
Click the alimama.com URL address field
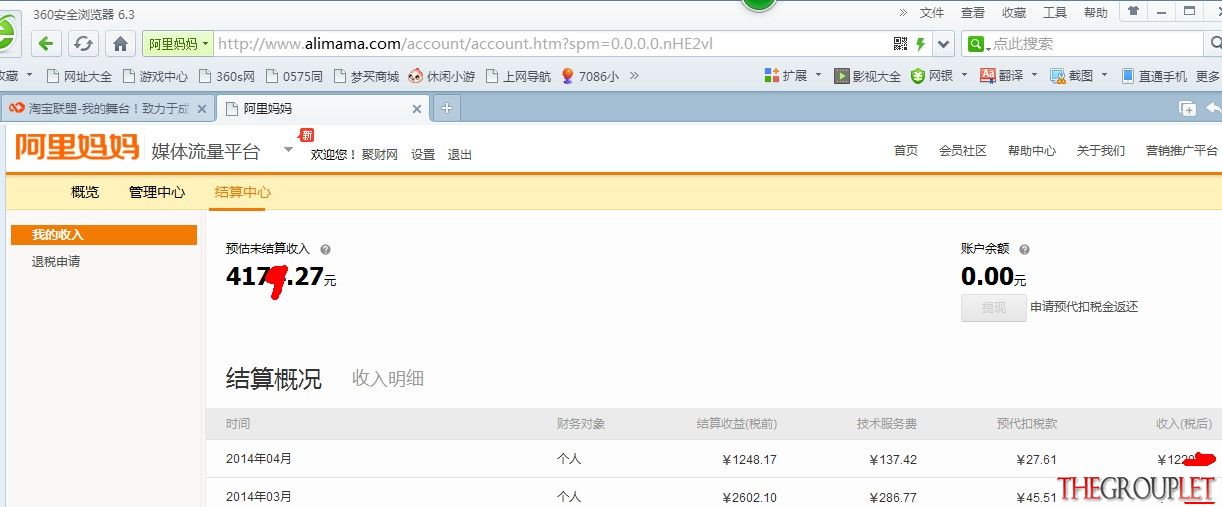pyautogui.click(x=552, y=44)
